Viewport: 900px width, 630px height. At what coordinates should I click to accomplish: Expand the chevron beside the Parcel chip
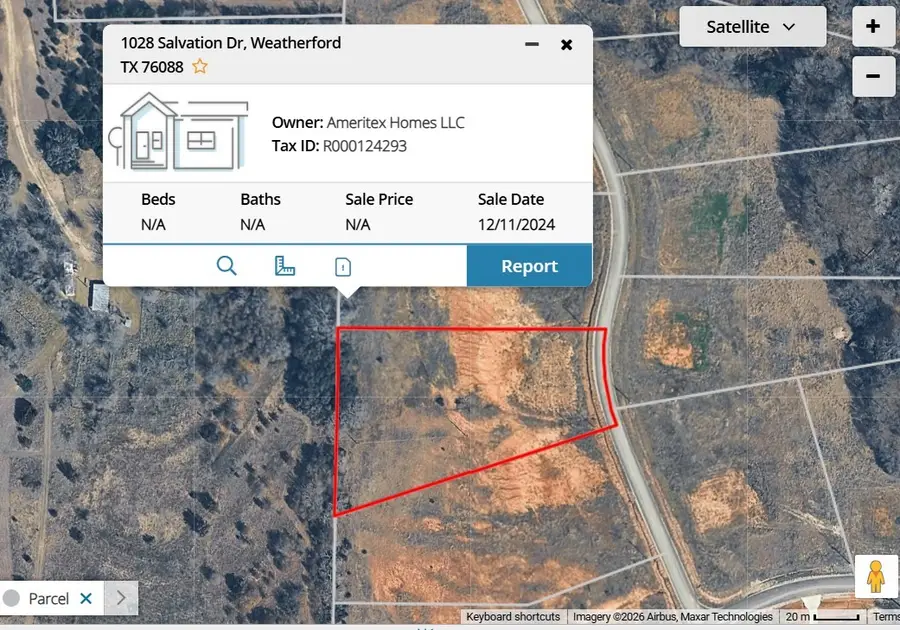[x=120, y=597]
